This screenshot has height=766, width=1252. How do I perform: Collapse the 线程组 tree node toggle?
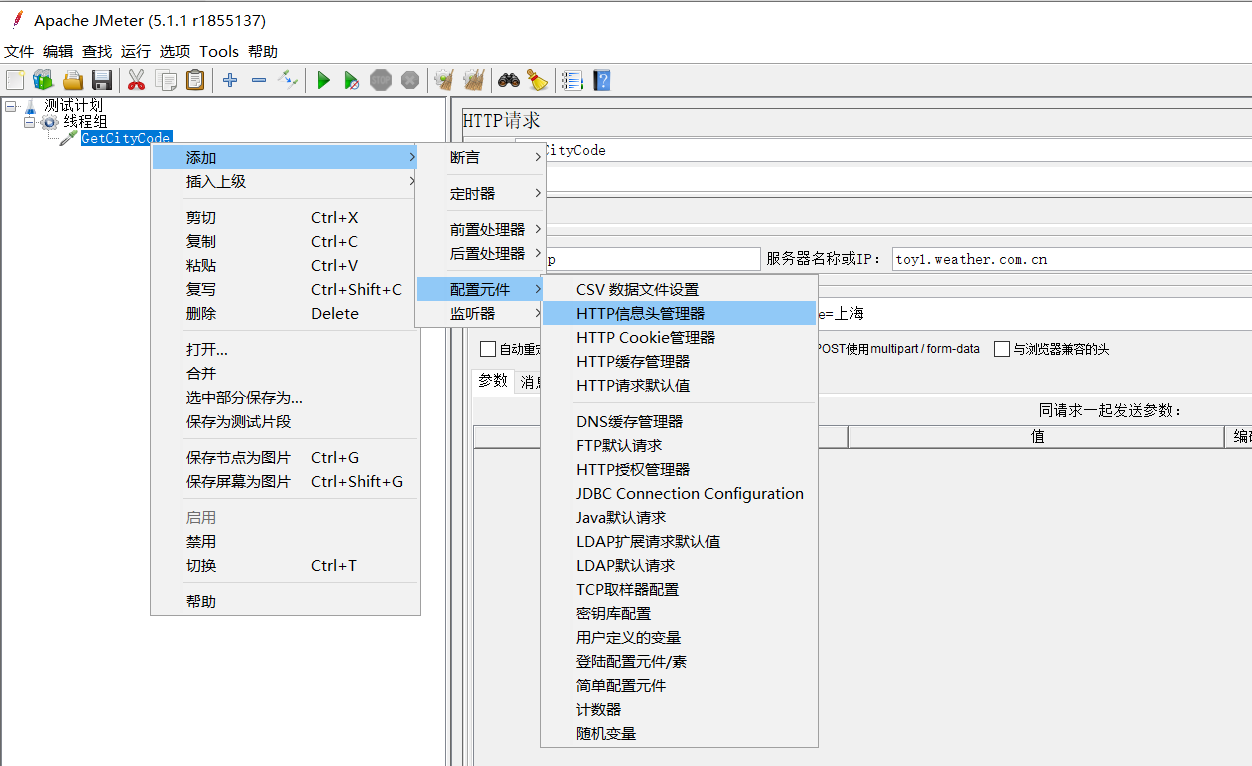[x=29, y=122]
